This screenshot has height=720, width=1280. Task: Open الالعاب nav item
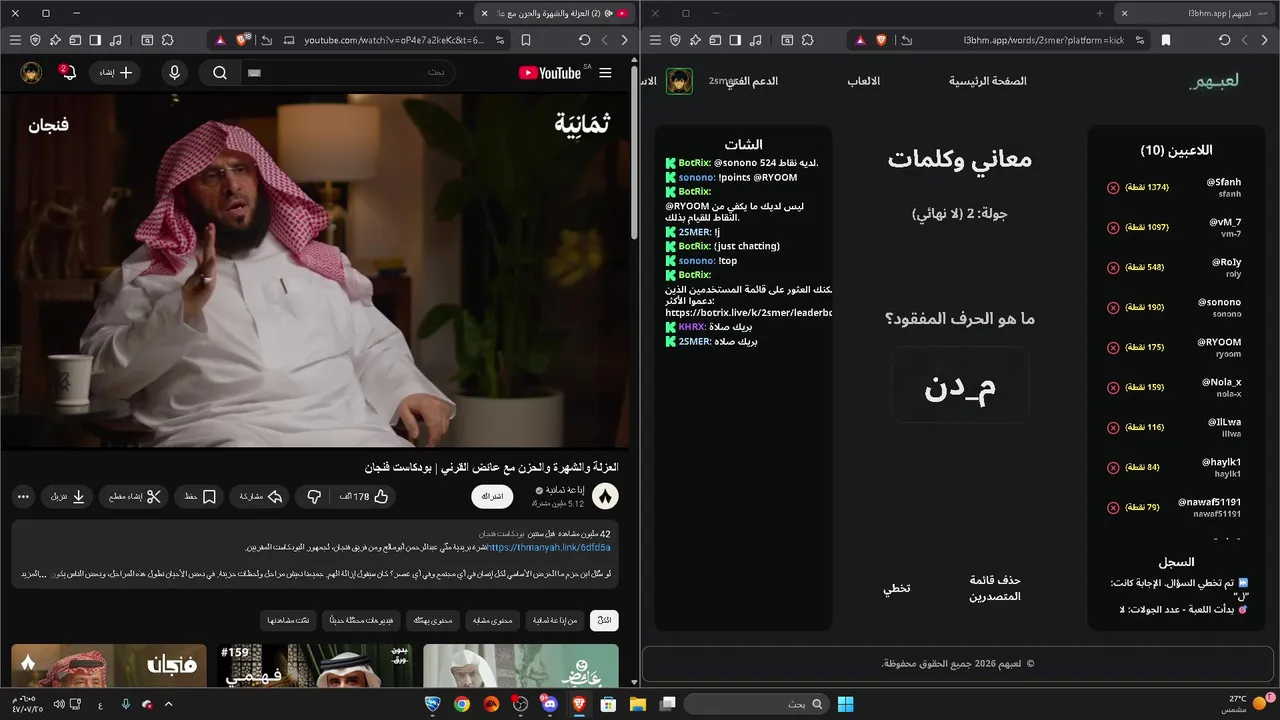[864, 81]
